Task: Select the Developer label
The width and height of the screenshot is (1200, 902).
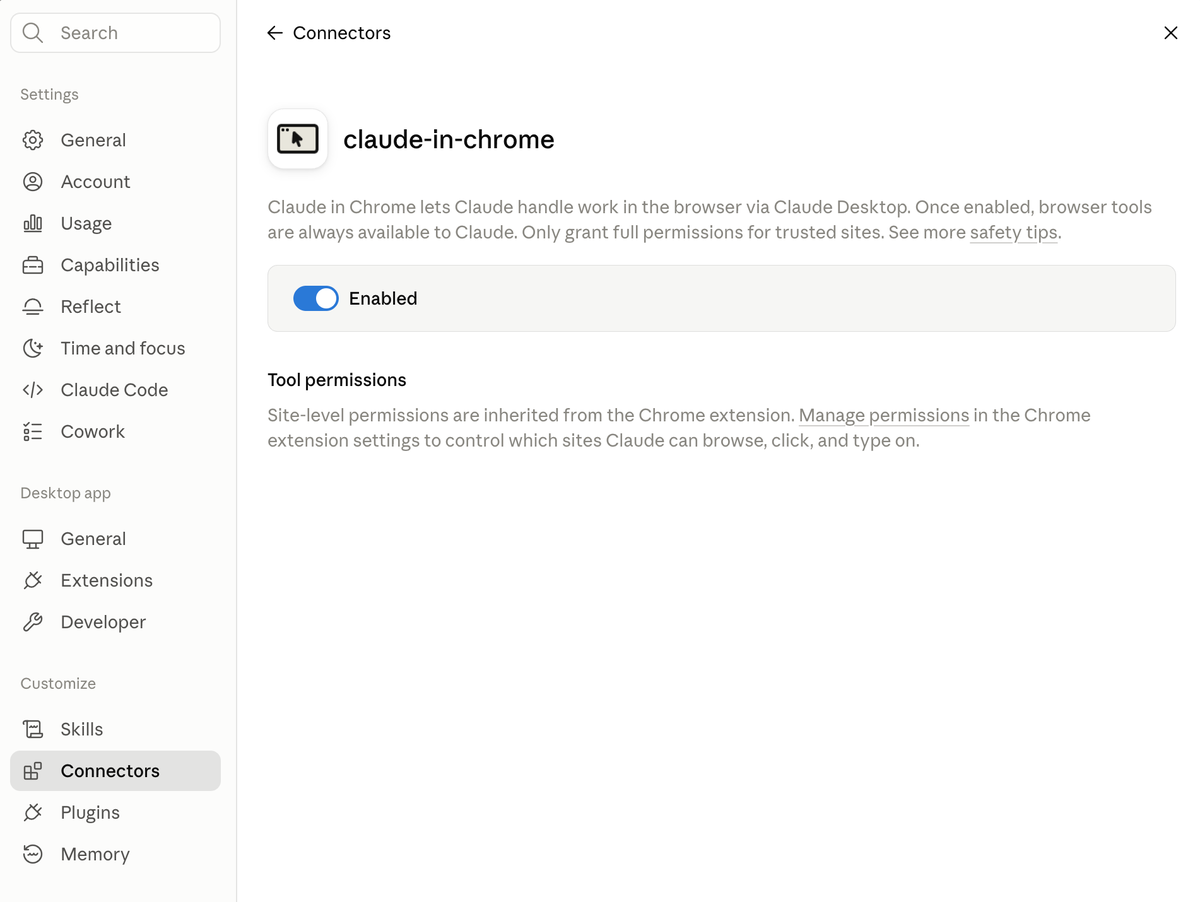Action: (x=103, y=622)
